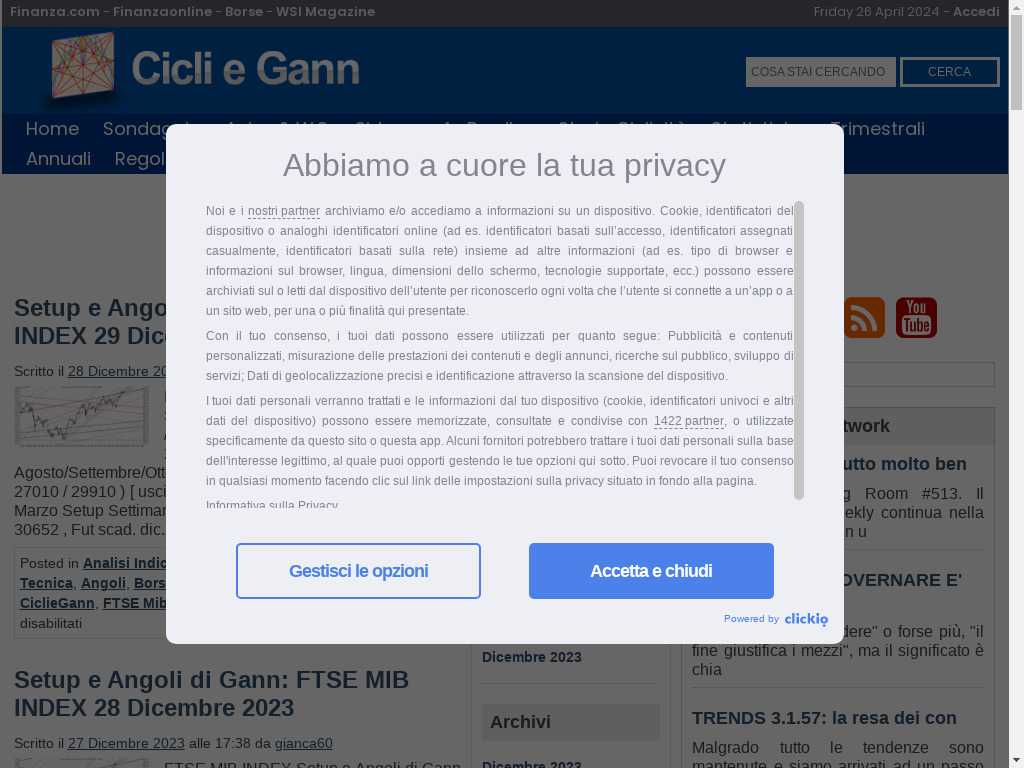Click the CERCA search button
Screen dimensions: 1024x768
(950, 72)
